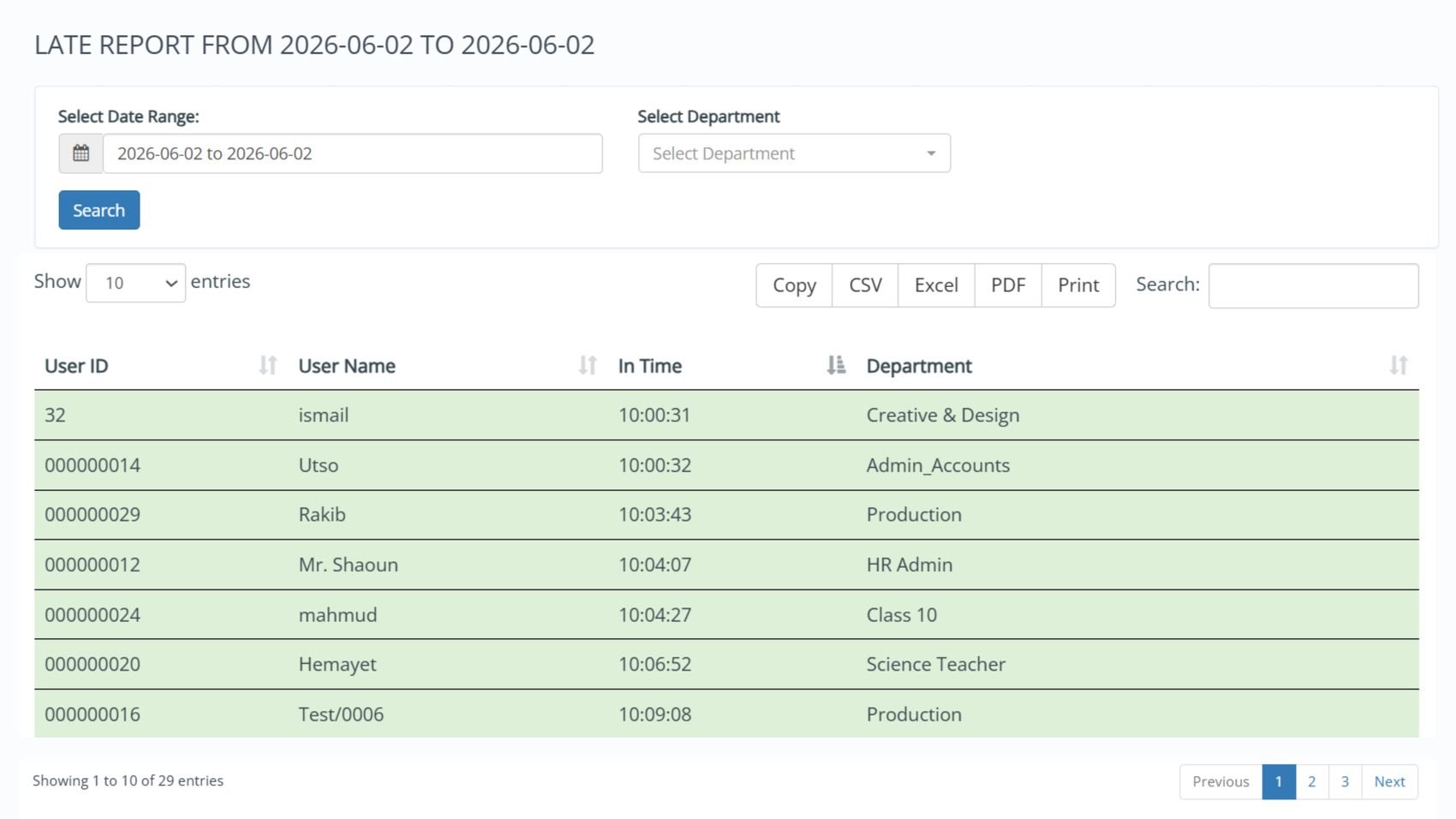Export the report to Excel
Viewport: 1456px width, 819px height.
[x=936, y=285]
